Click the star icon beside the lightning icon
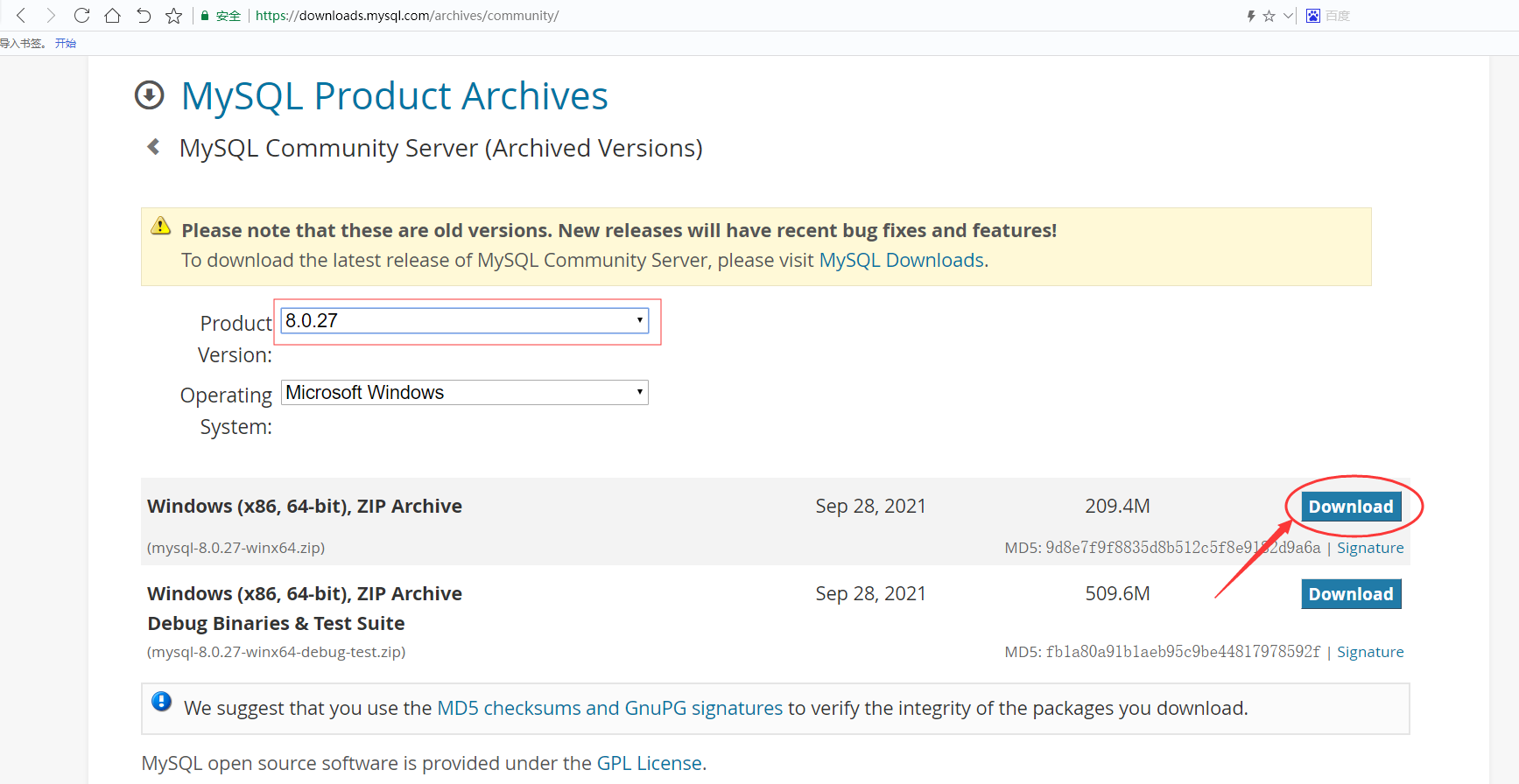 pos(1269,16)
